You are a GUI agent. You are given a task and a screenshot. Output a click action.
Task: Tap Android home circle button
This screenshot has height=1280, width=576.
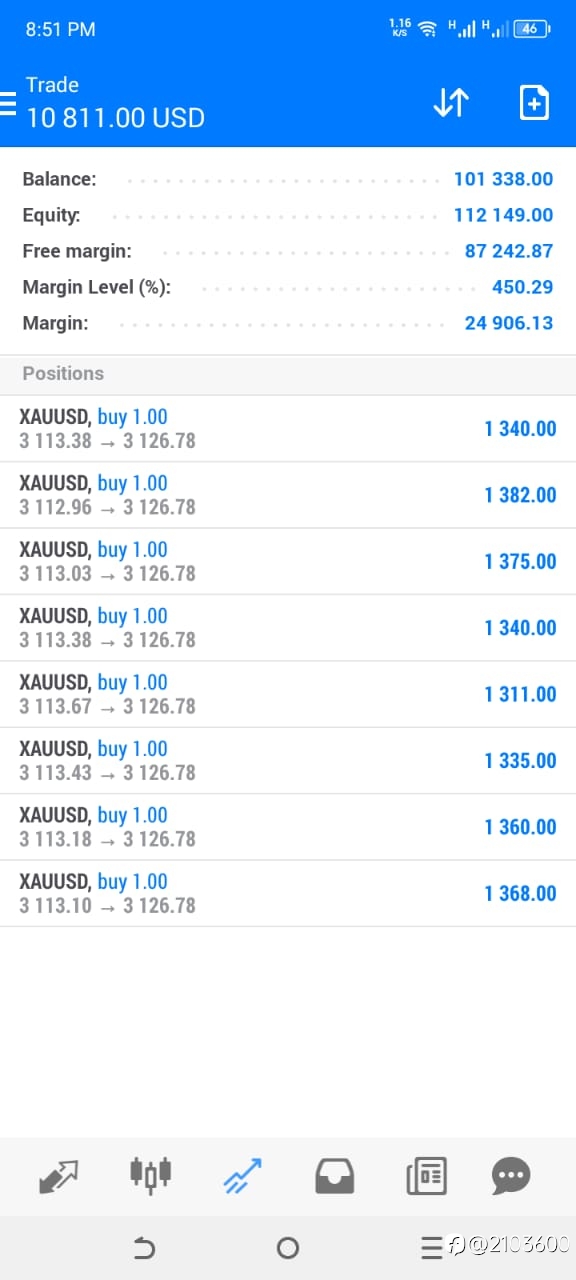coord(288,1247)
